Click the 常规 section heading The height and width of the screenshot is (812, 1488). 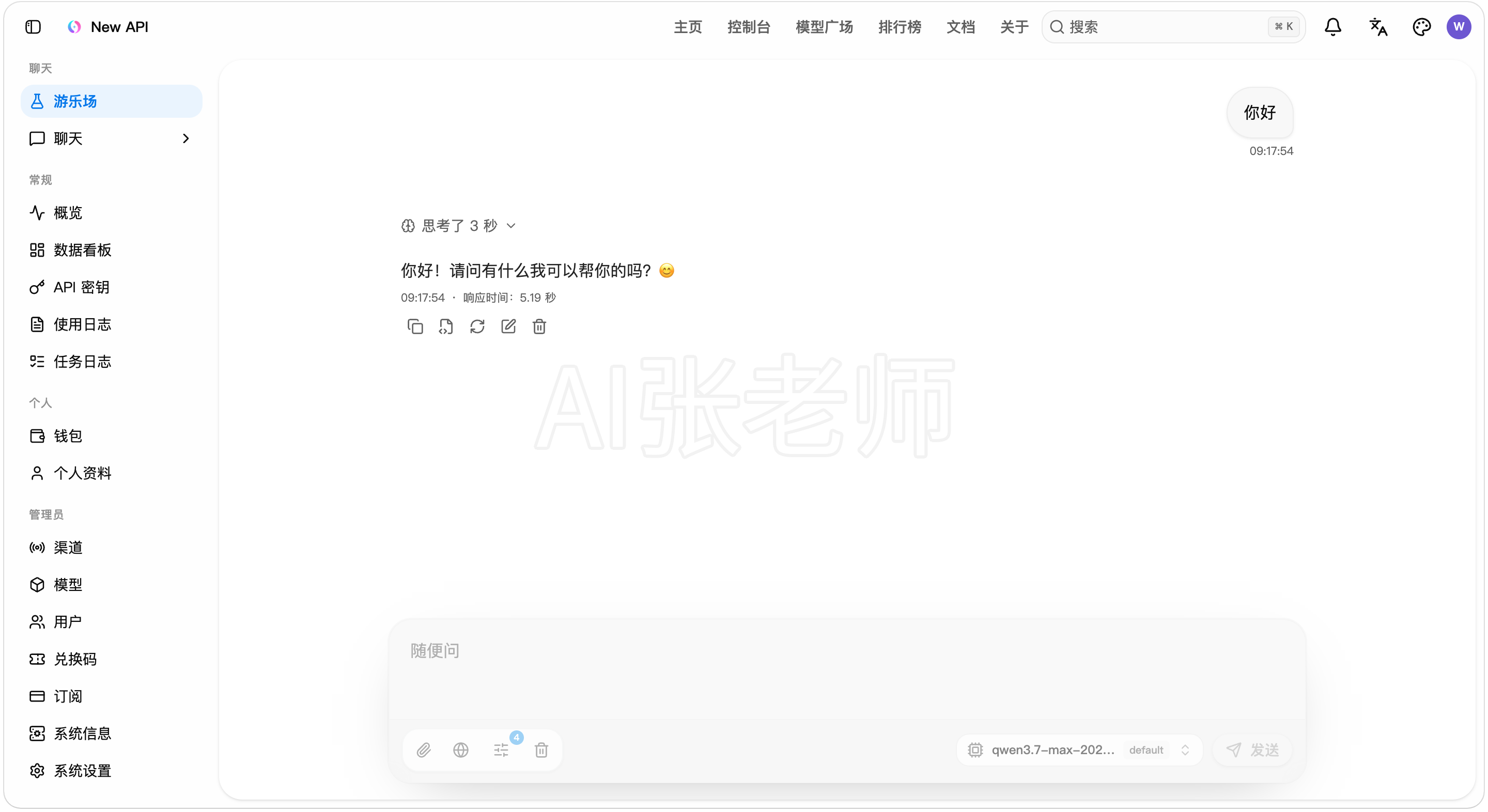point(40,180)
